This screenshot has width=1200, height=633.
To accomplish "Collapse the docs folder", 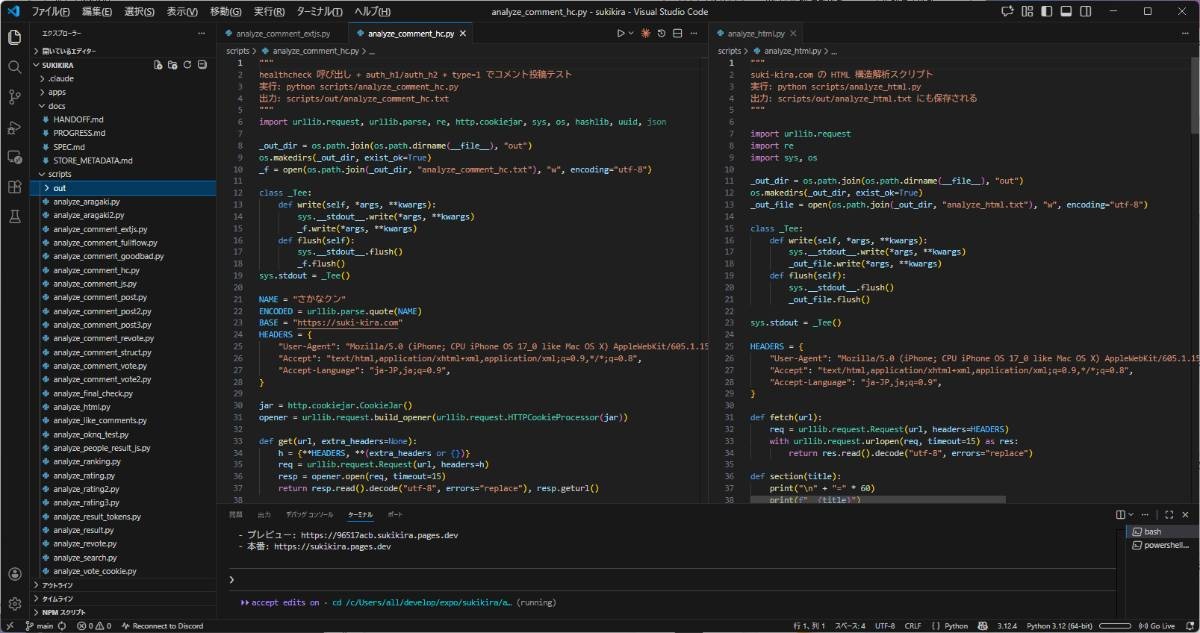I will 56,105.
